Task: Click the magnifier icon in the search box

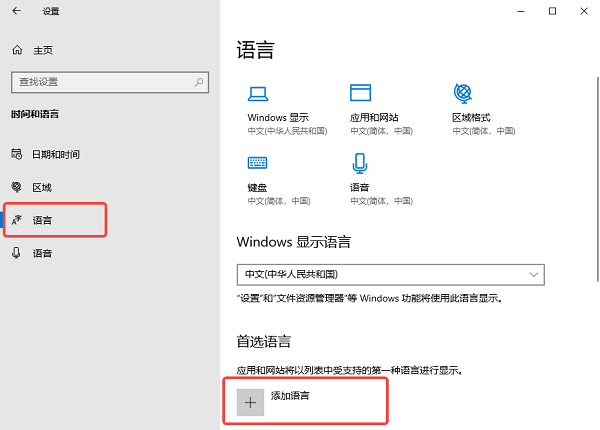Action: pyautogui.click(x=196, y=81)
